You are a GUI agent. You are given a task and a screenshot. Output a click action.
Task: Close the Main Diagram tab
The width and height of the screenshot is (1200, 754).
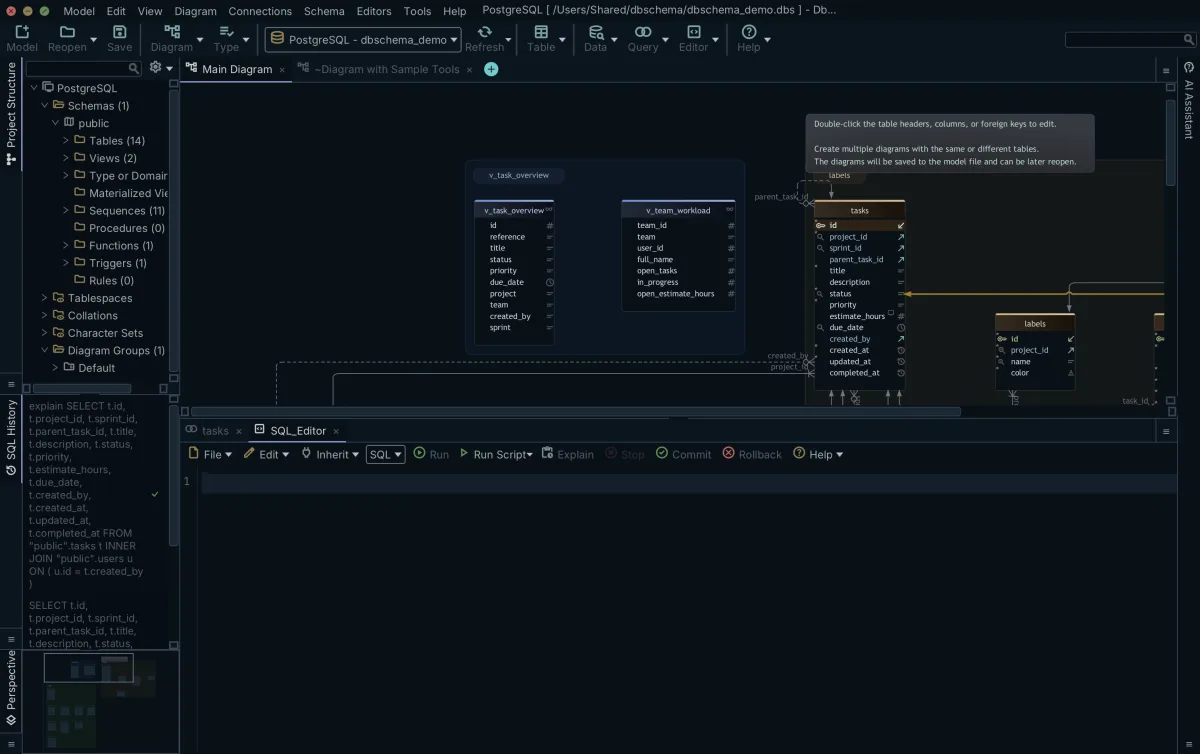282,70
